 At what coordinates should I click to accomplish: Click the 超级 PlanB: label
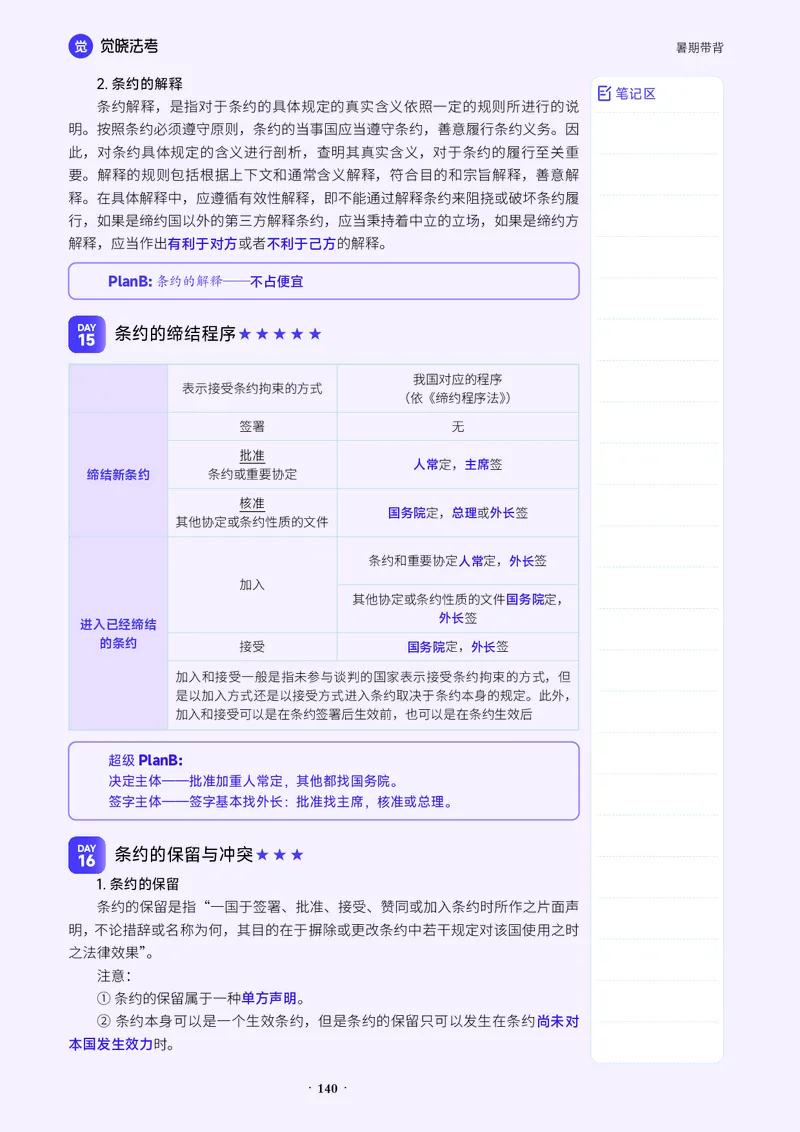tap(145, 760)
